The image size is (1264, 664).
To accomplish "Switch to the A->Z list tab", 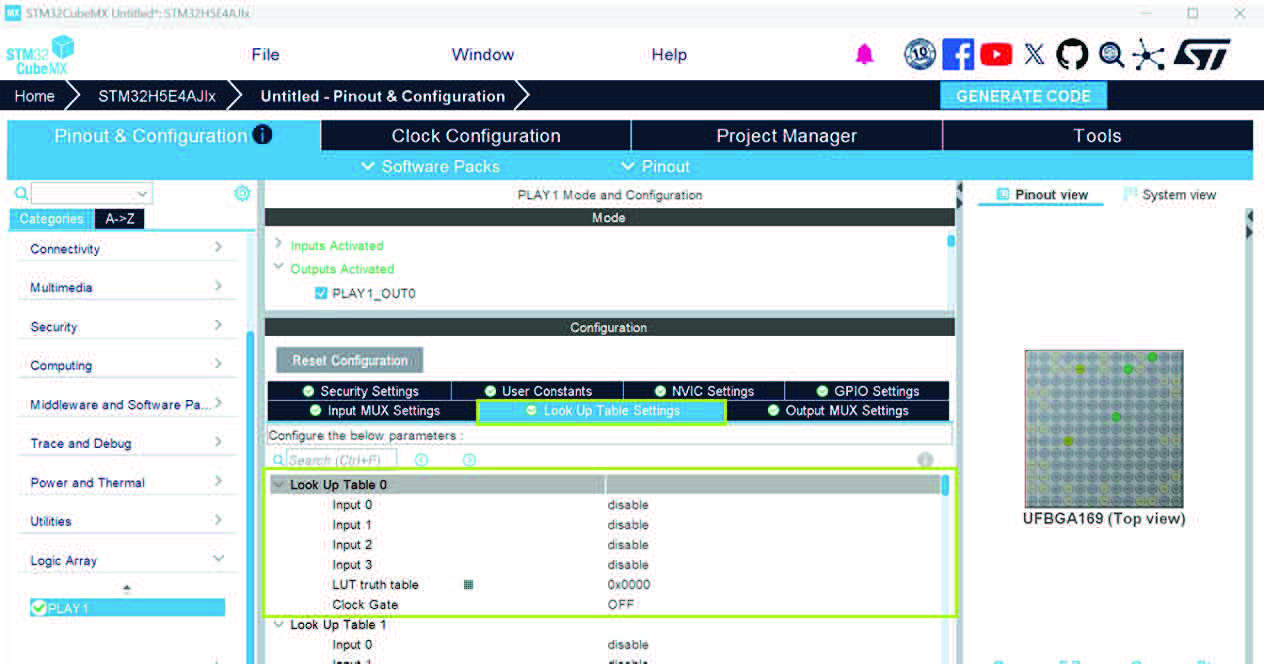I will pyautogui.click(x=119, y=219).
